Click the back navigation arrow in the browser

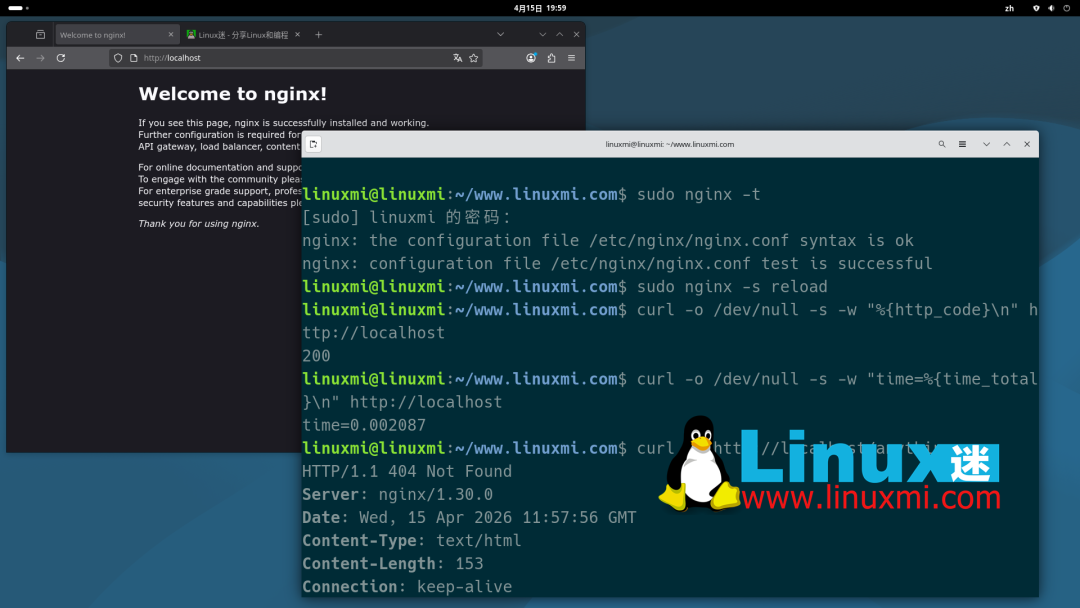click(19, 57)
